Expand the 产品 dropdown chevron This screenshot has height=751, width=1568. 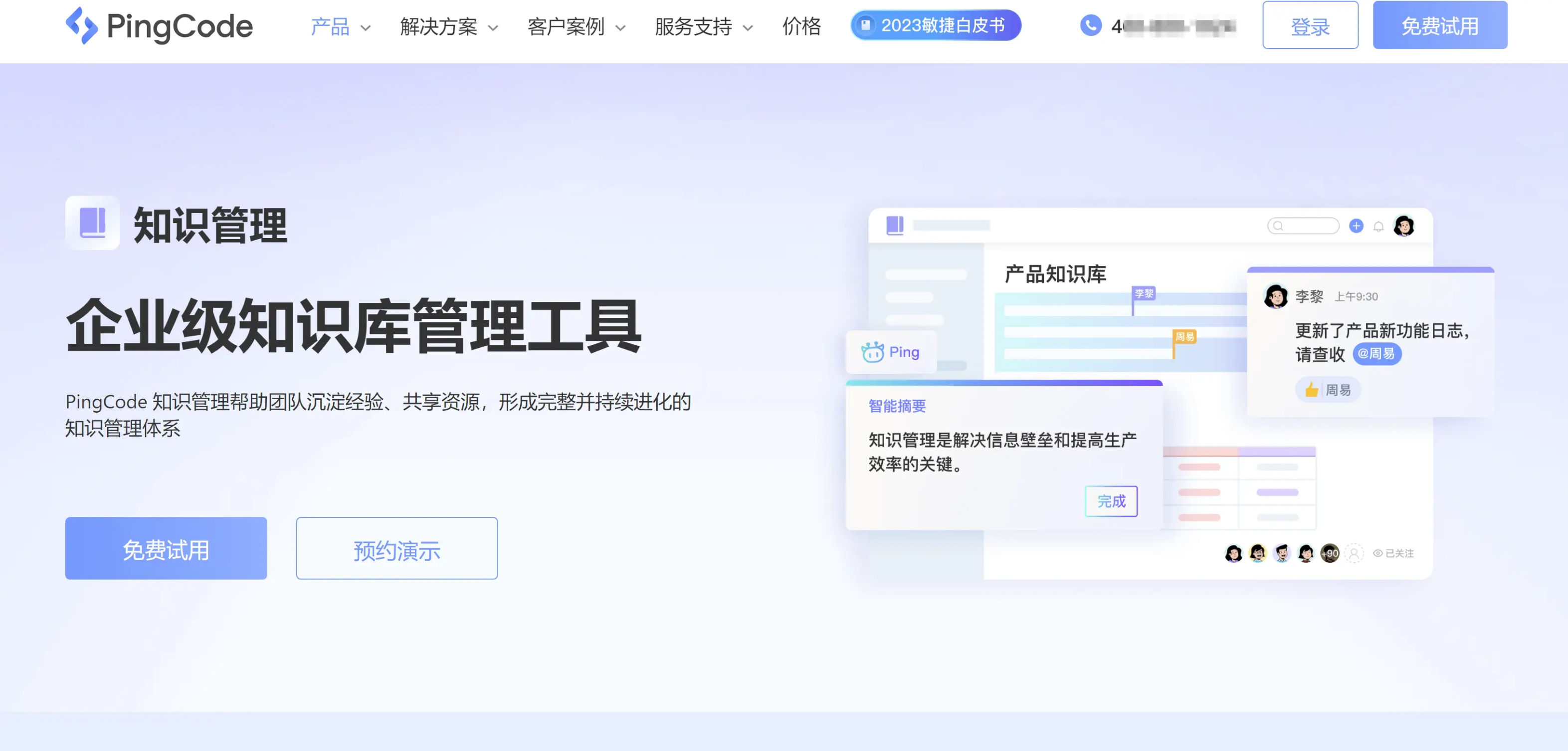tap(366, 28)
